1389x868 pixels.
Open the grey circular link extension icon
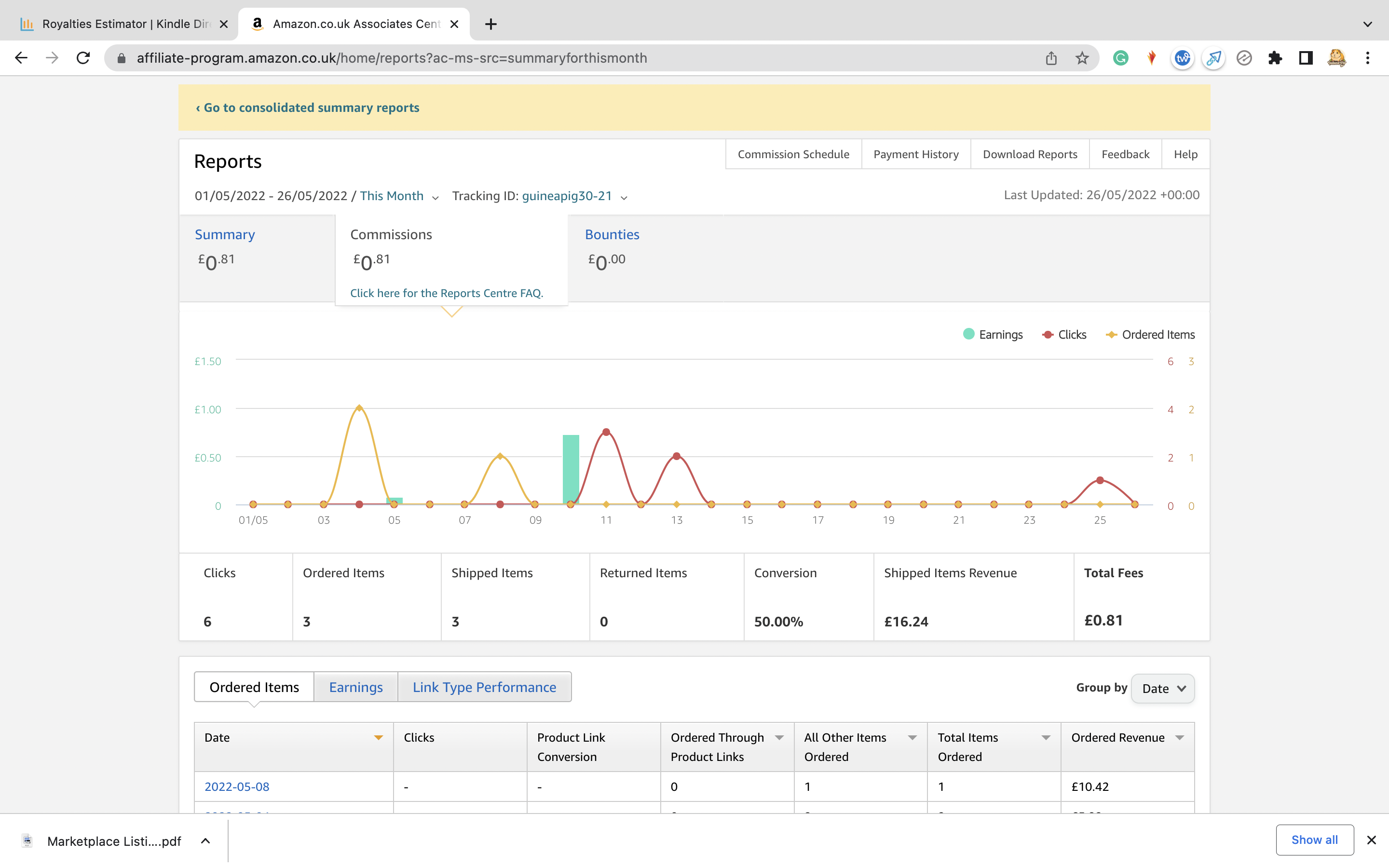click(1244, 58)
